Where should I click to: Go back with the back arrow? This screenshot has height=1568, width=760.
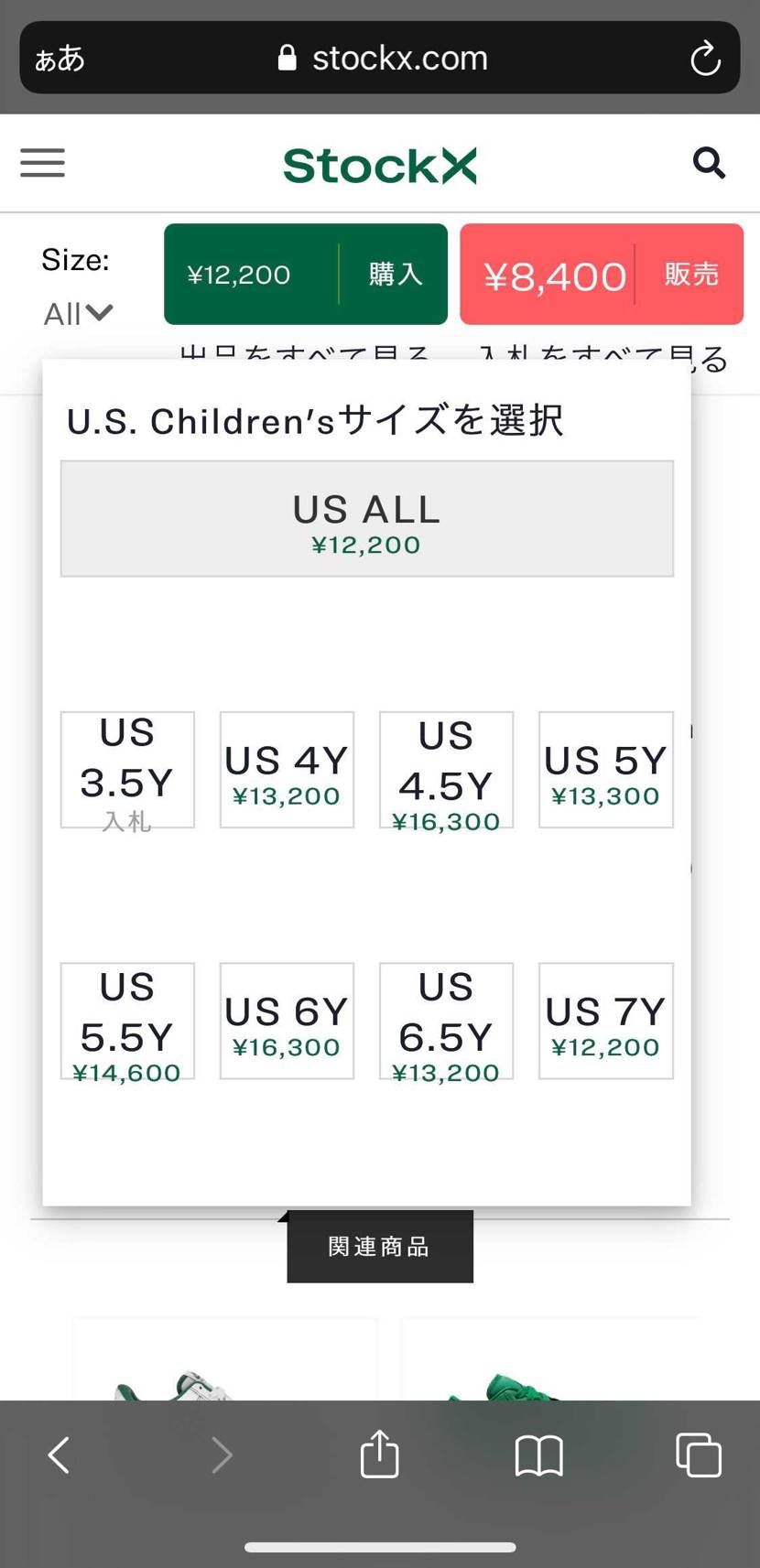tap(60, 1454)
